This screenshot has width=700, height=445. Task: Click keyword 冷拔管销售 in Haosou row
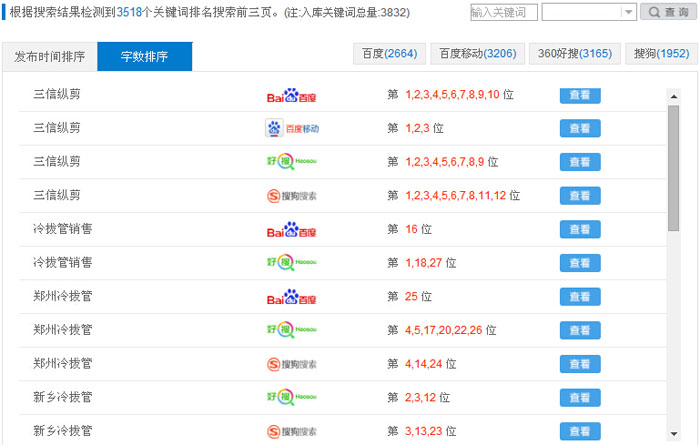pos(62,262)
